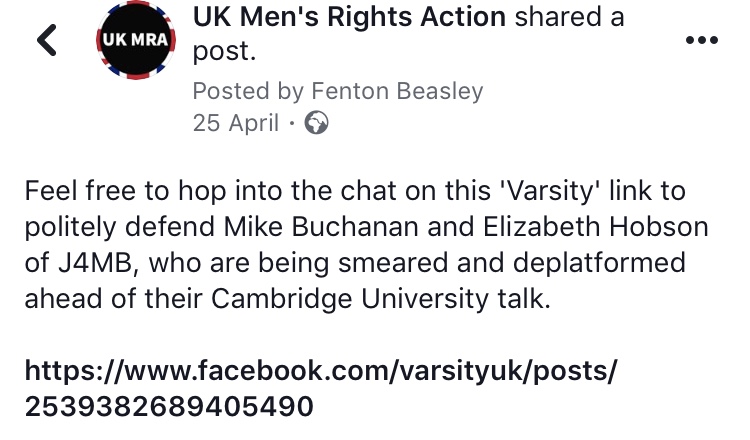
Task: Click the 'Posted by Fenton Beasley' line
Action: [337, 91]
